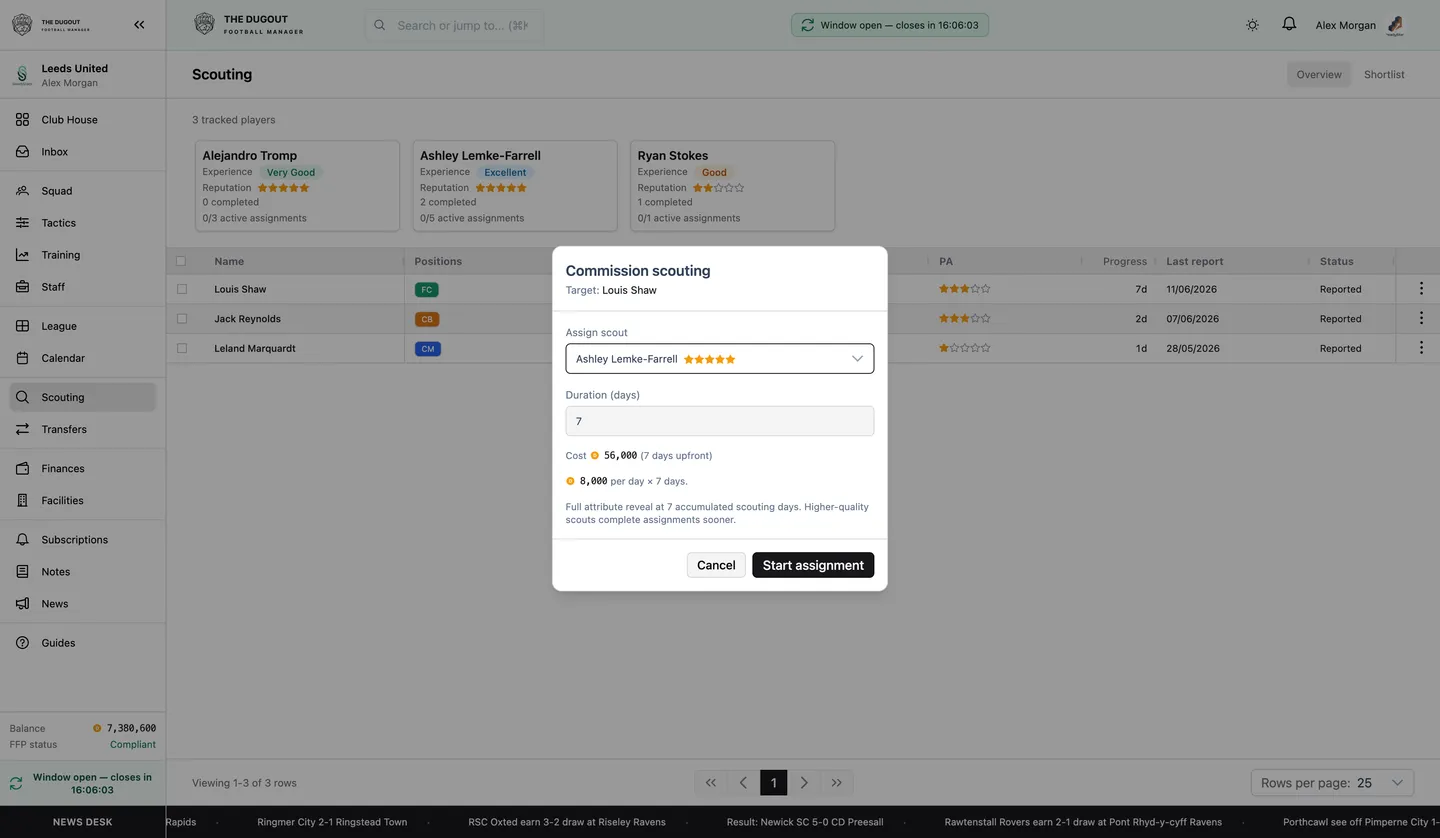The width and height of the screenshot is (1440, 838).
Task: Open Rows per page dropdown
Action: pos(1332,783)
